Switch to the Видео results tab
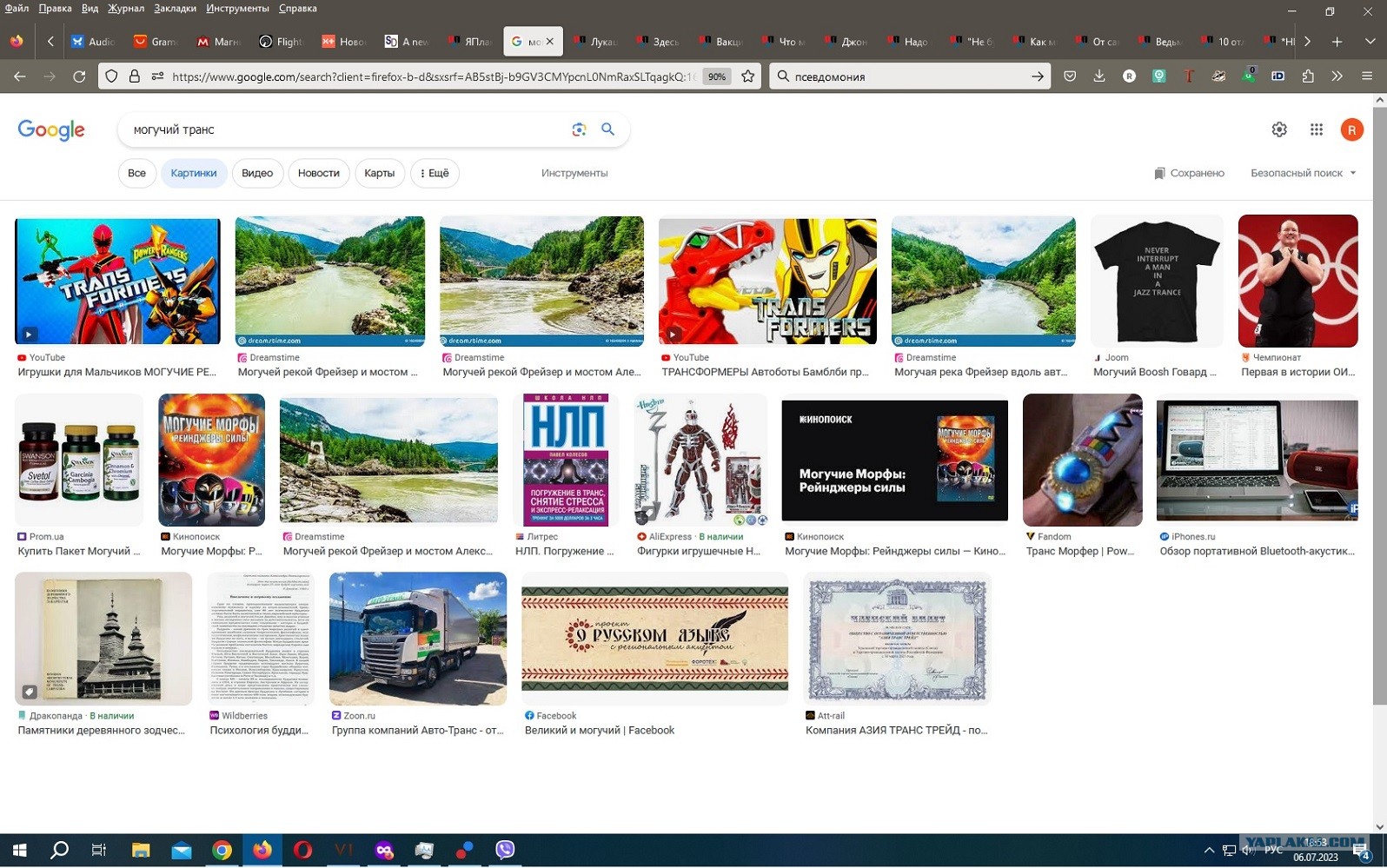 pyautogui.click(x=257, y=173)
